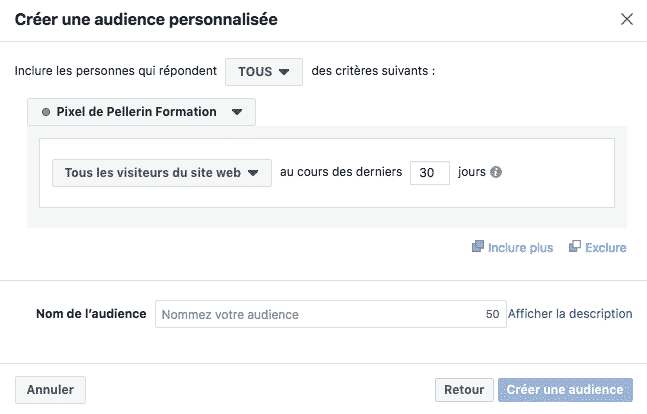Click the caret on the website visitors dropdown
Viewport: 647px width, 414px height.
click(254, 172)
